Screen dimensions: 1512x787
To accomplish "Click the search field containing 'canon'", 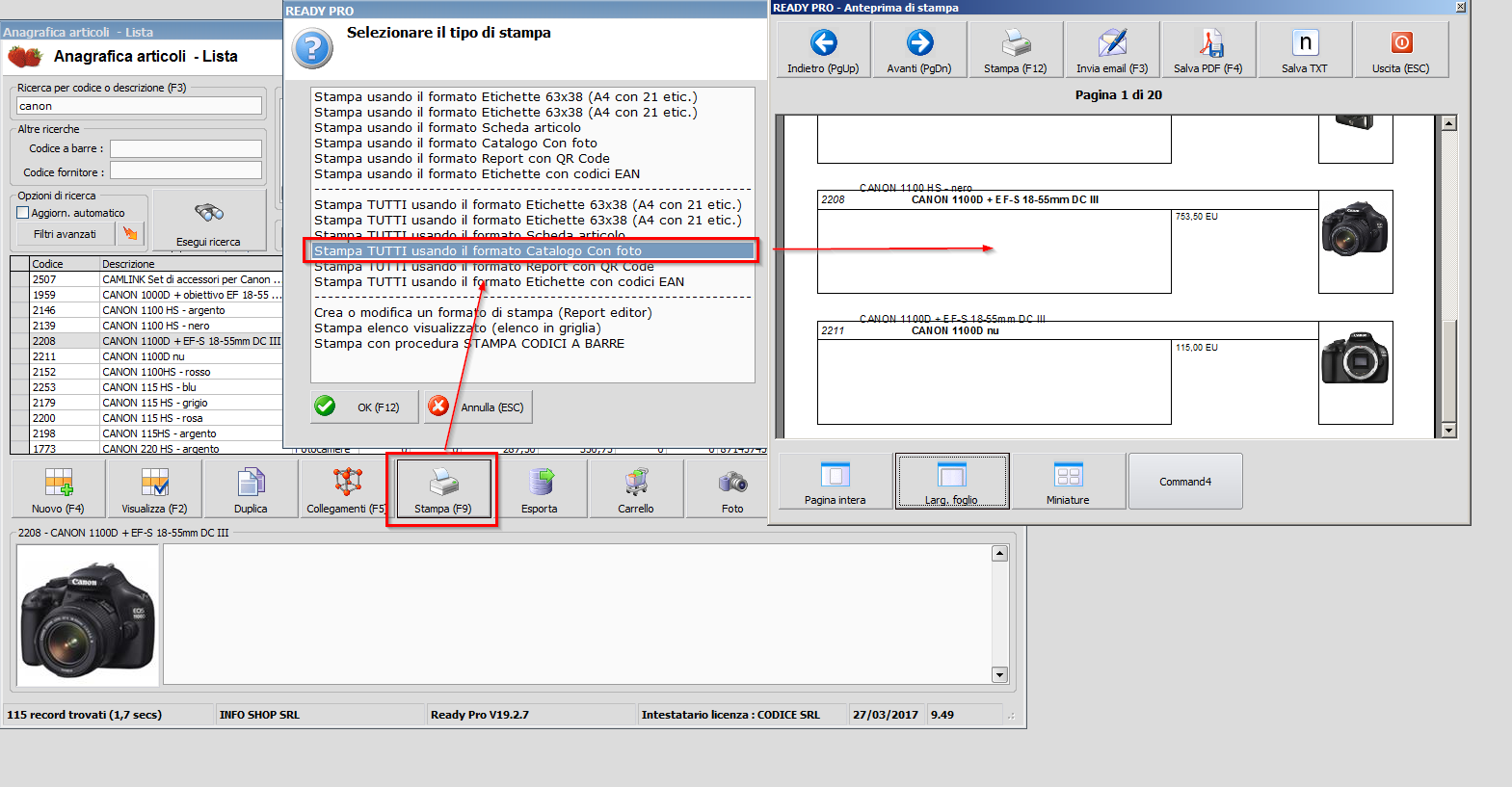I will pos(139,106).
